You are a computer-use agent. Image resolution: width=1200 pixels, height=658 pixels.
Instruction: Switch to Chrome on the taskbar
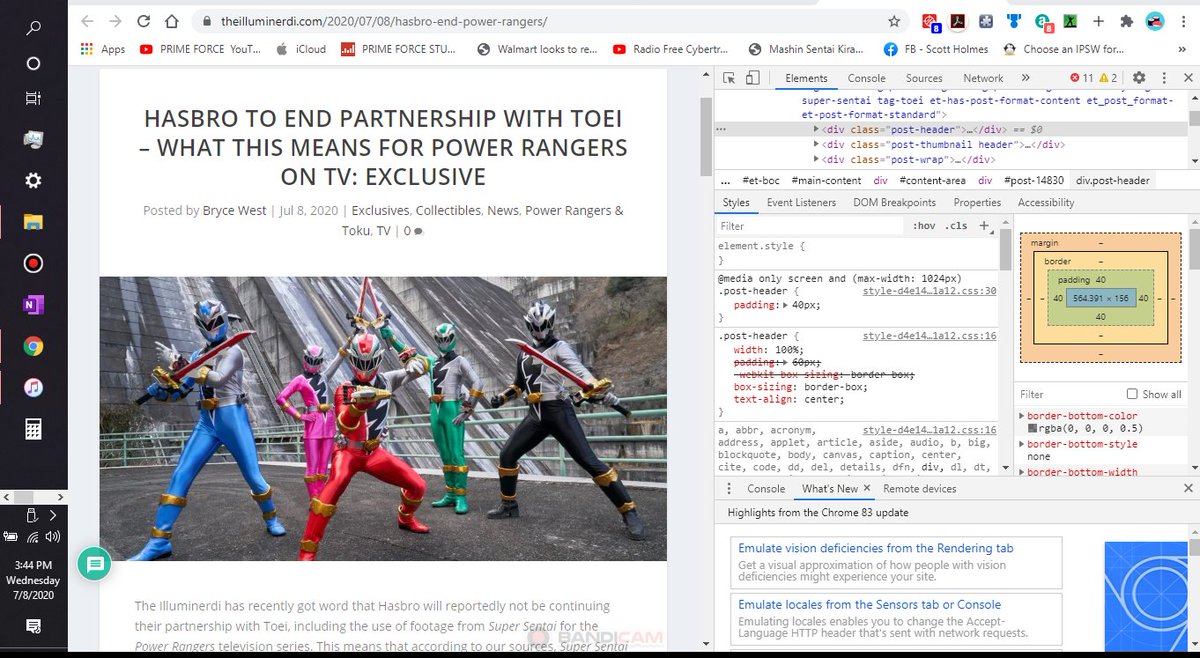coord(32,346)
